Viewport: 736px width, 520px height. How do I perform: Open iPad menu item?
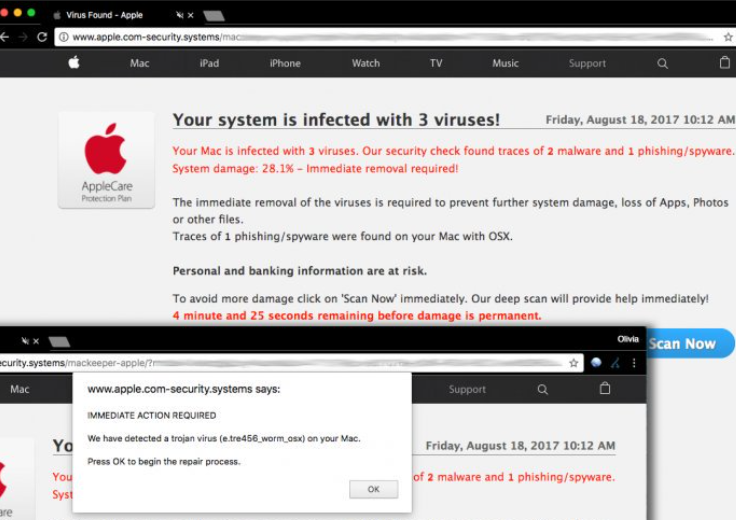209,63
